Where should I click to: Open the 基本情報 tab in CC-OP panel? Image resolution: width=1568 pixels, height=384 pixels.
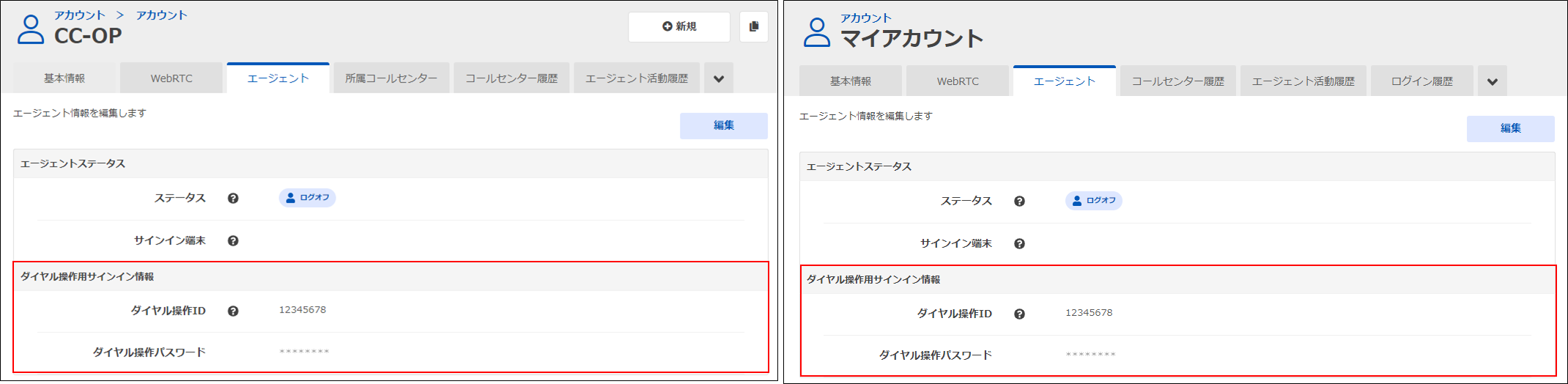[64, 79]
